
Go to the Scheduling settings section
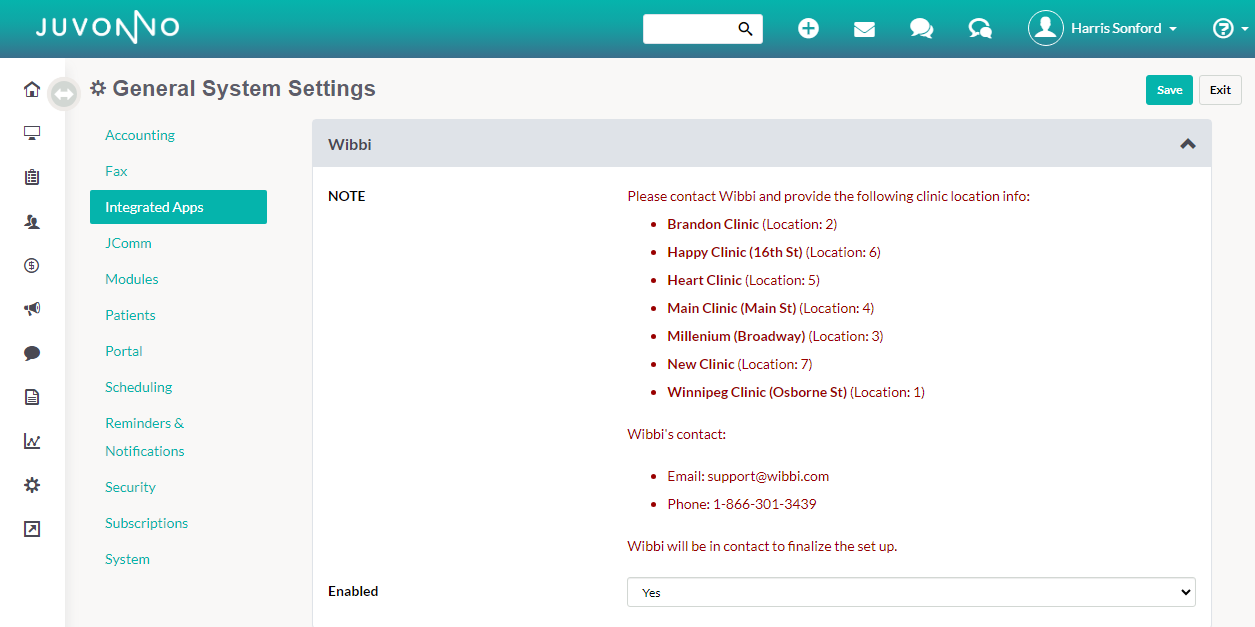point(139,387)
